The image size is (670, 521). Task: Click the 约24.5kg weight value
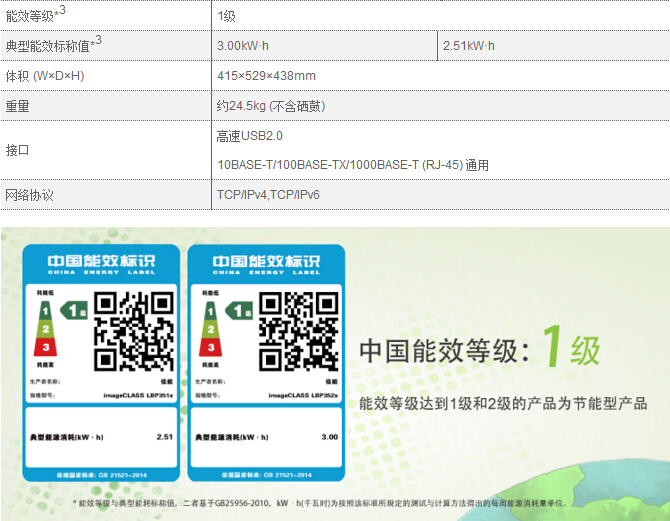(270, 106)
